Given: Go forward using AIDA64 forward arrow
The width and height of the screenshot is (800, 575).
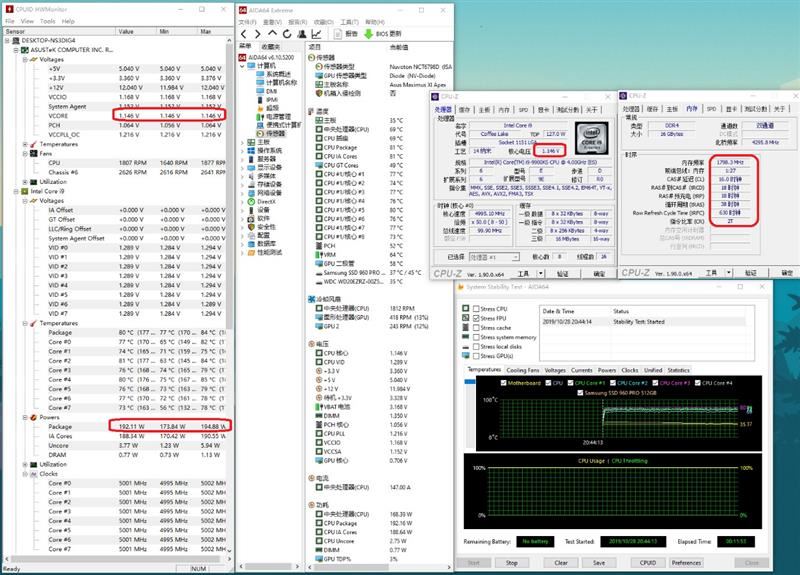Looking at the screenshot, I should click(x=258, y=34).
